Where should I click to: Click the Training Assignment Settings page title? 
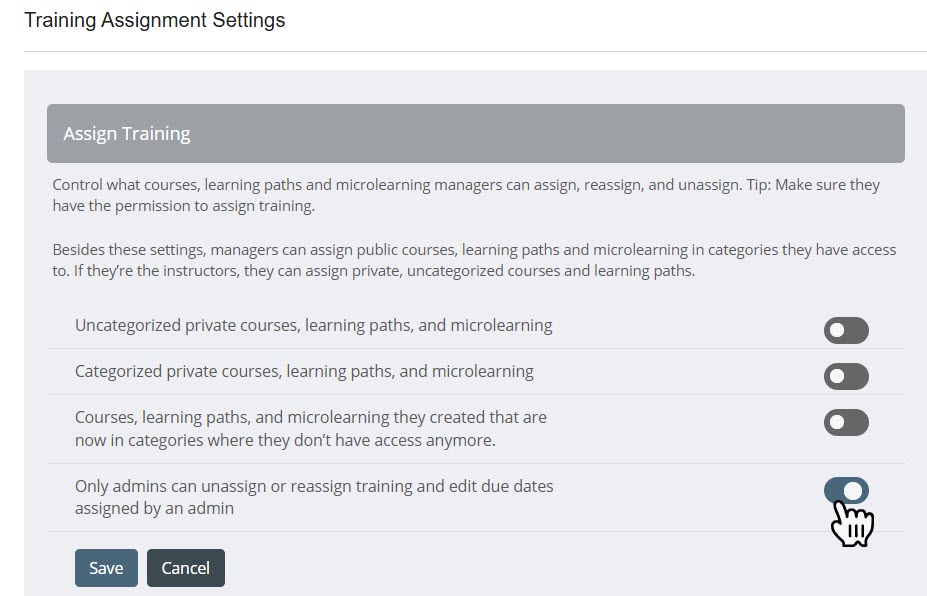click(154, 19)
